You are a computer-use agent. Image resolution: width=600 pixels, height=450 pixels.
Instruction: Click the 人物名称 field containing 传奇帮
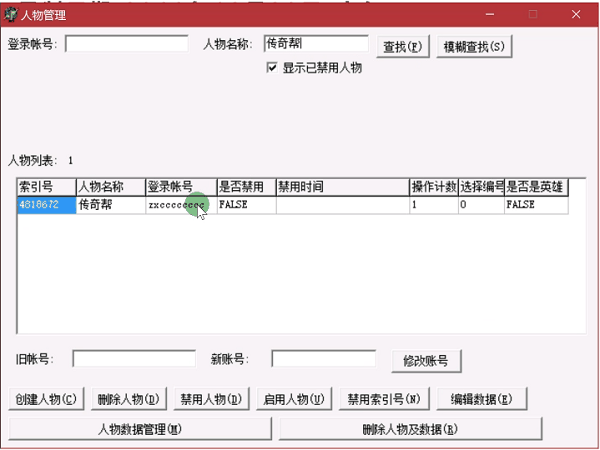317,44
